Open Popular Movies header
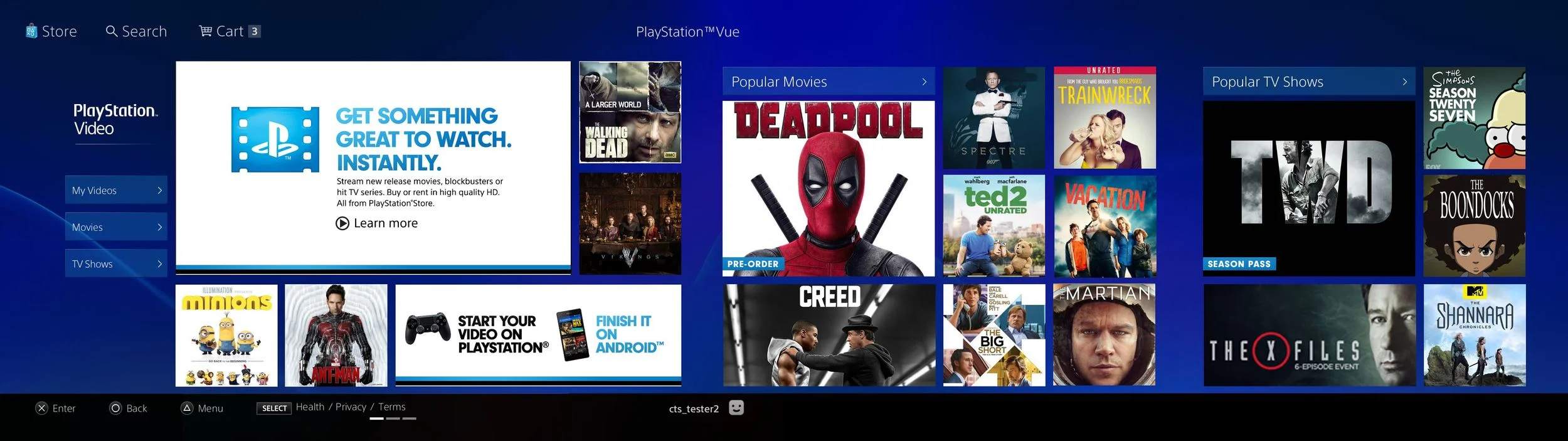The width and height of the screenshot is (1568, 441). (828, 82)
